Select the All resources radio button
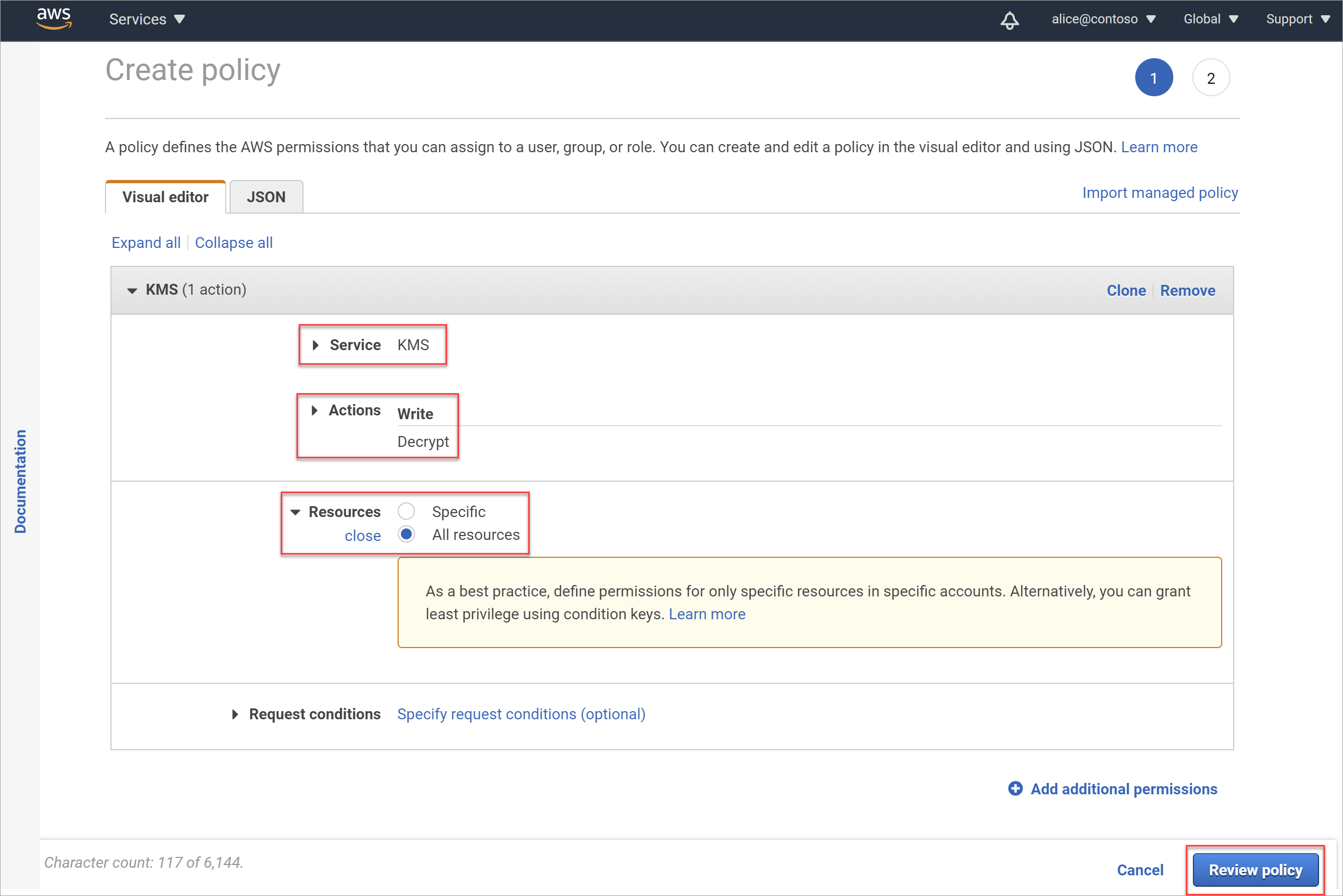 coord(407,535)
